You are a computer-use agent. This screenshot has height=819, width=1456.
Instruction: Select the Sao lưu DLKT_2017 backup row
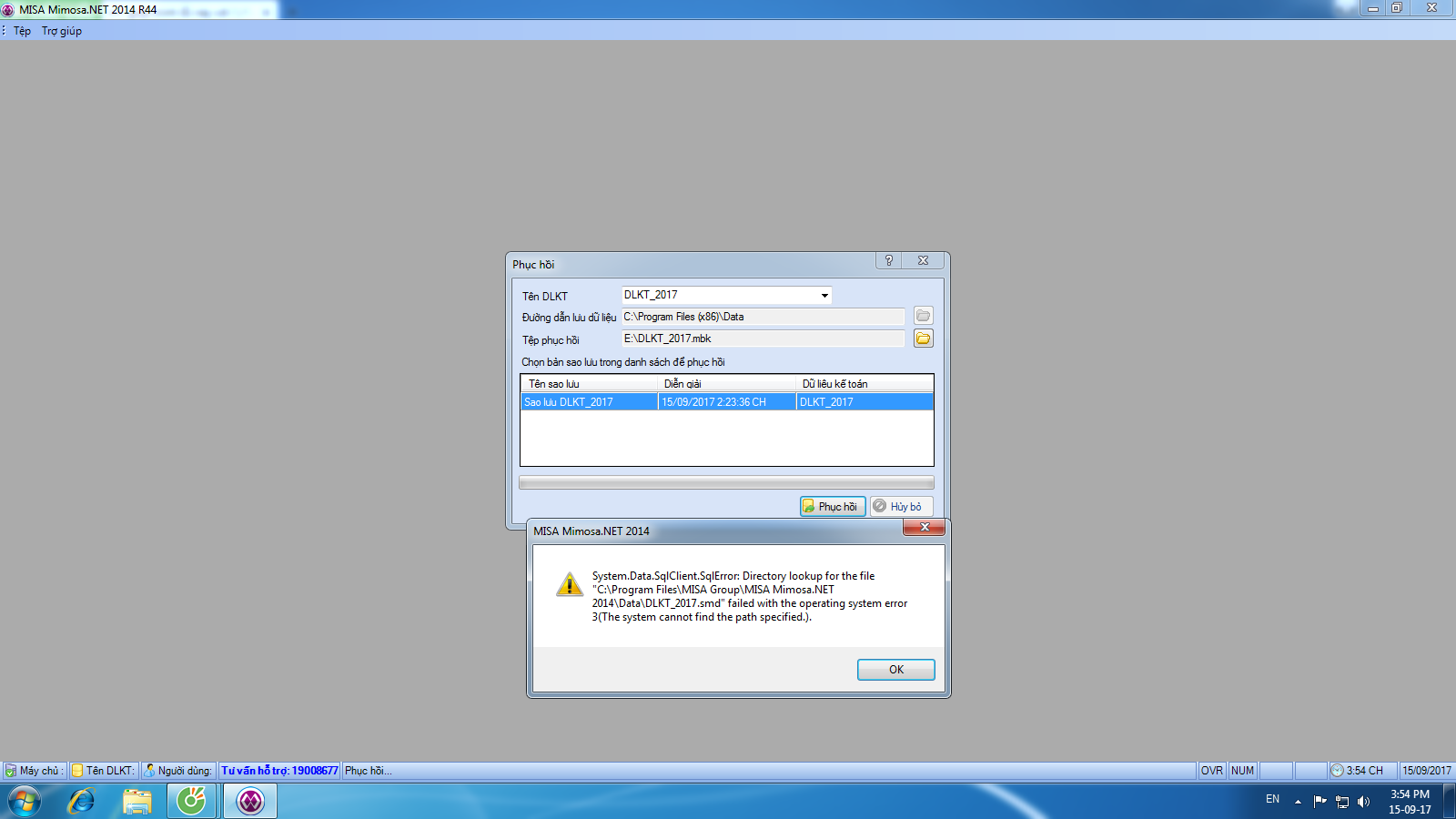pos(726,402)
